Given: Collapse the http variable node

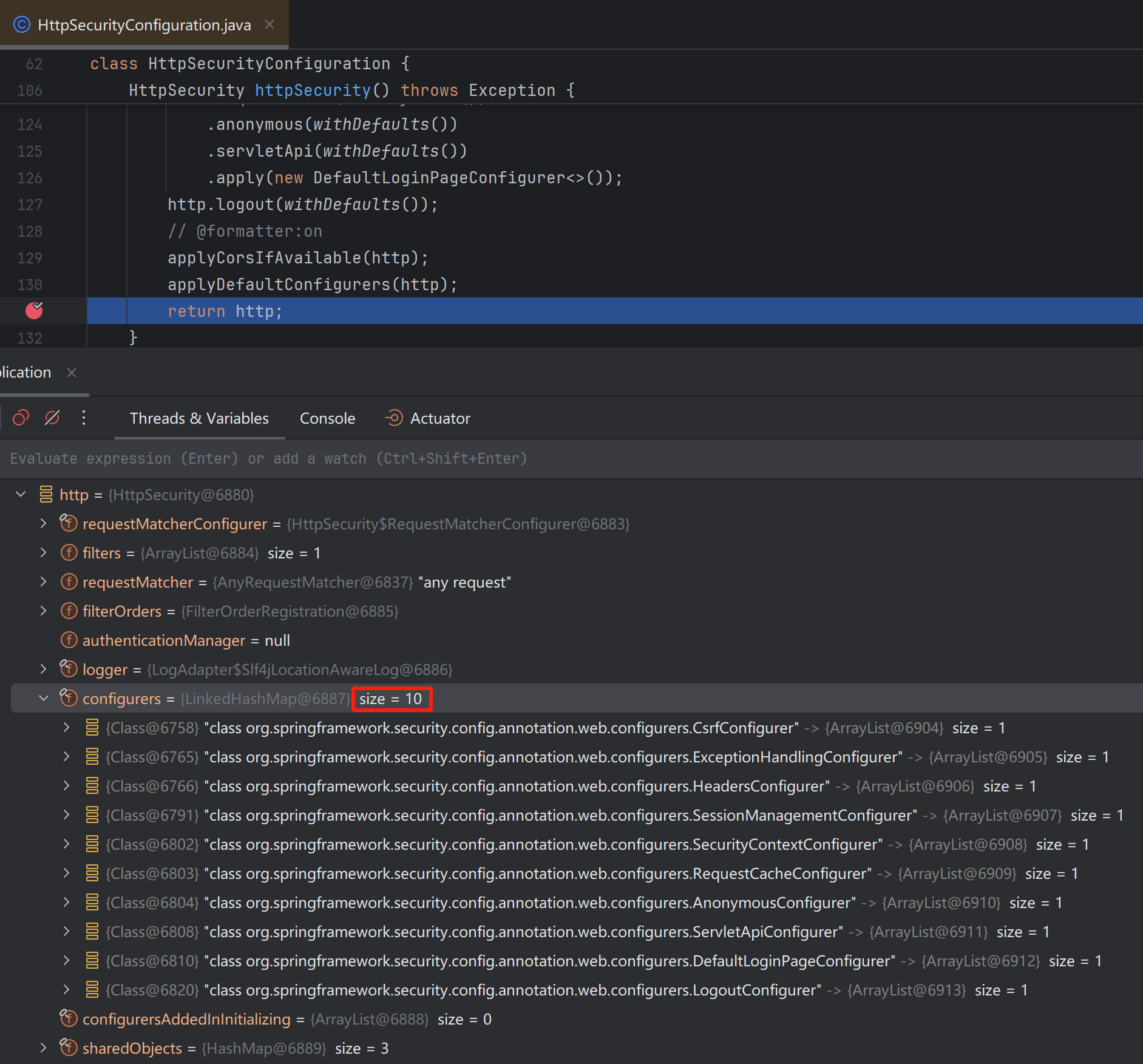Looking at the screenshot, I should [21, 495].
